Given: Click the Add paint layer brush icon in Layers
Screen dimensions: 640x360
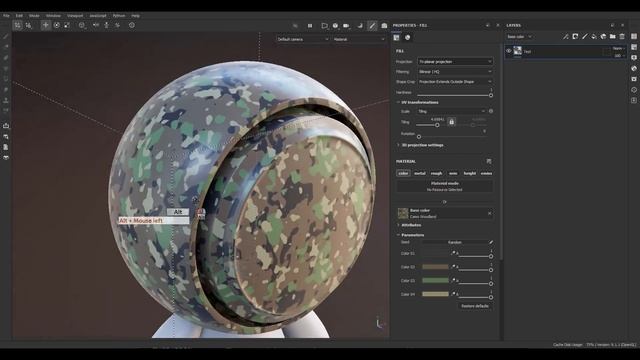Looking at the screenshot, I should 584,37.
